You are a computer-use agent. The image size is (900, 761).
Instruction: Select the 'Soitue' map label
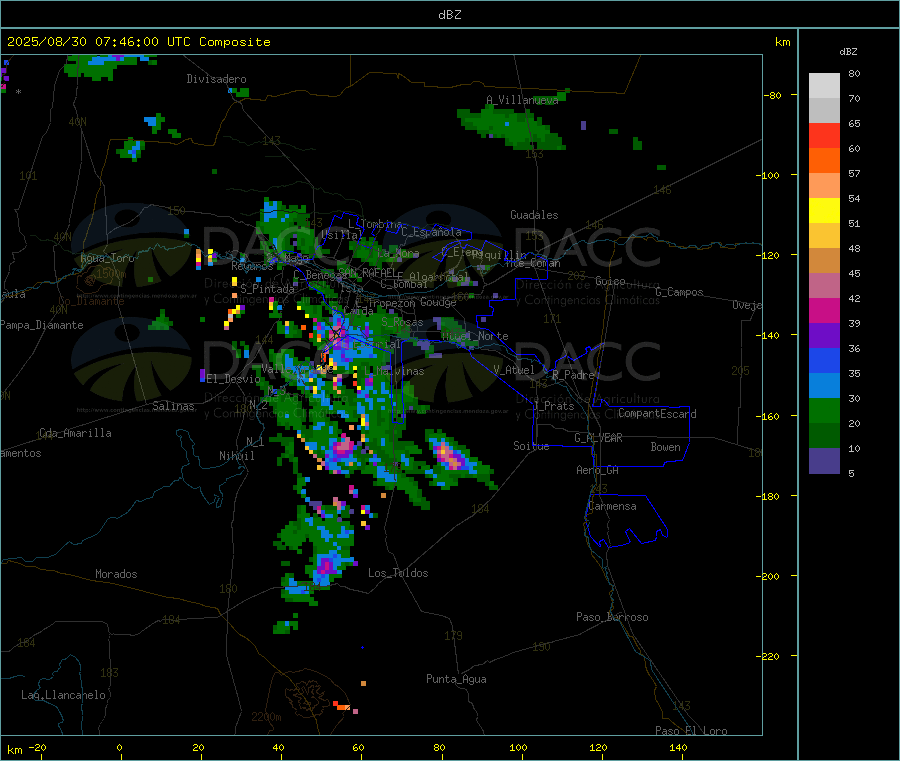[x=531, y=446]
